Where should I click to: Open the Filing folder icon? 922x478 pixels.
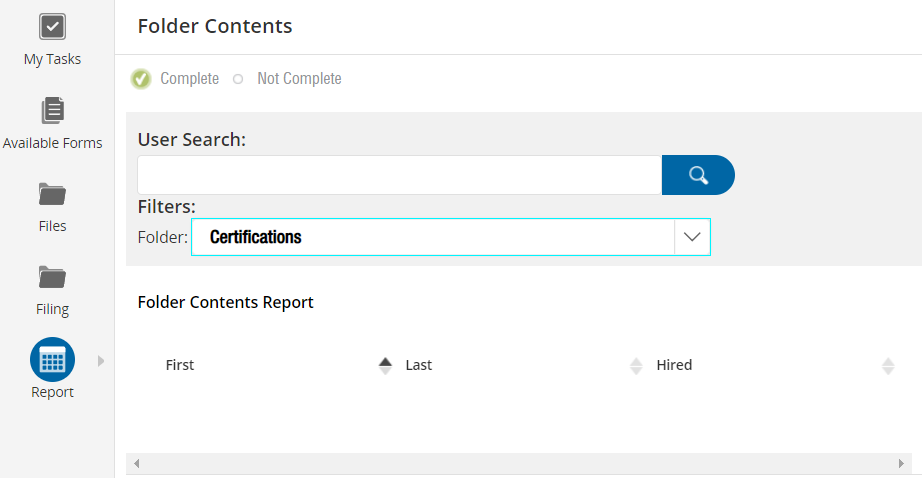[x=52, y=276]
